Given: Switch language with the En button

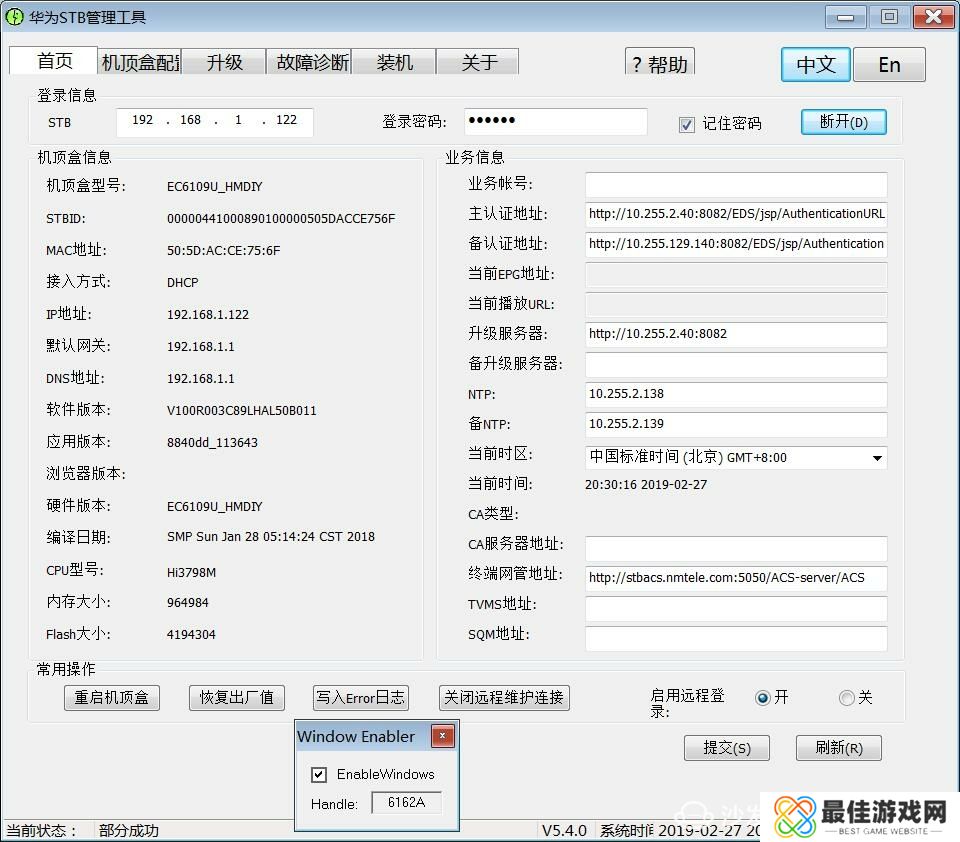Looking at the screenshot, I should pyautogui.click(x=889, y=65).
